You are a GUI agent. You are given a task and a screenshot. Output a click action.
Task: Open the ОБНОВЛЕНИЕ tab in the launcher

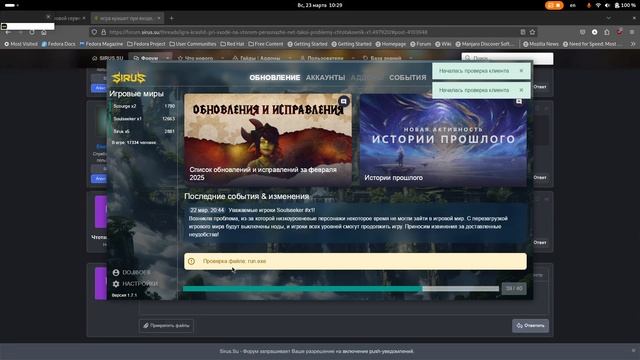click(x=275, y=78)
